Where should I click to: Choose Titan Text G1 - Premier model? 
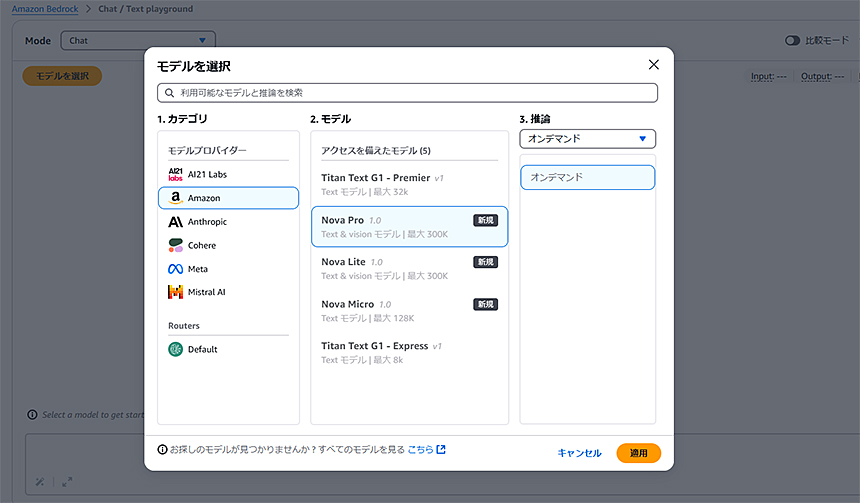409,184
